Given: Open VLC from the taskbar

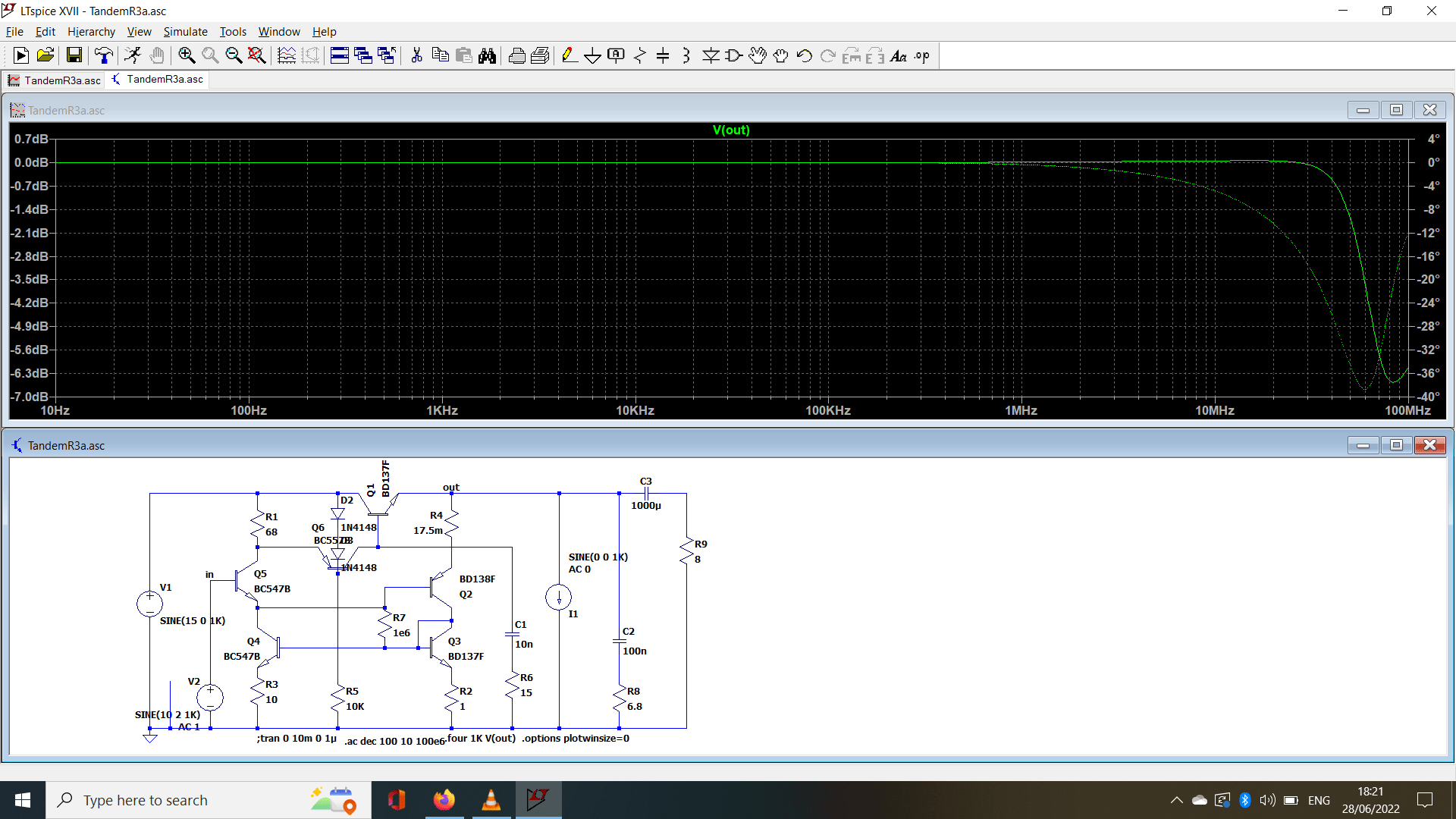Looking at the screenshot, I should (x=491, y=800).
